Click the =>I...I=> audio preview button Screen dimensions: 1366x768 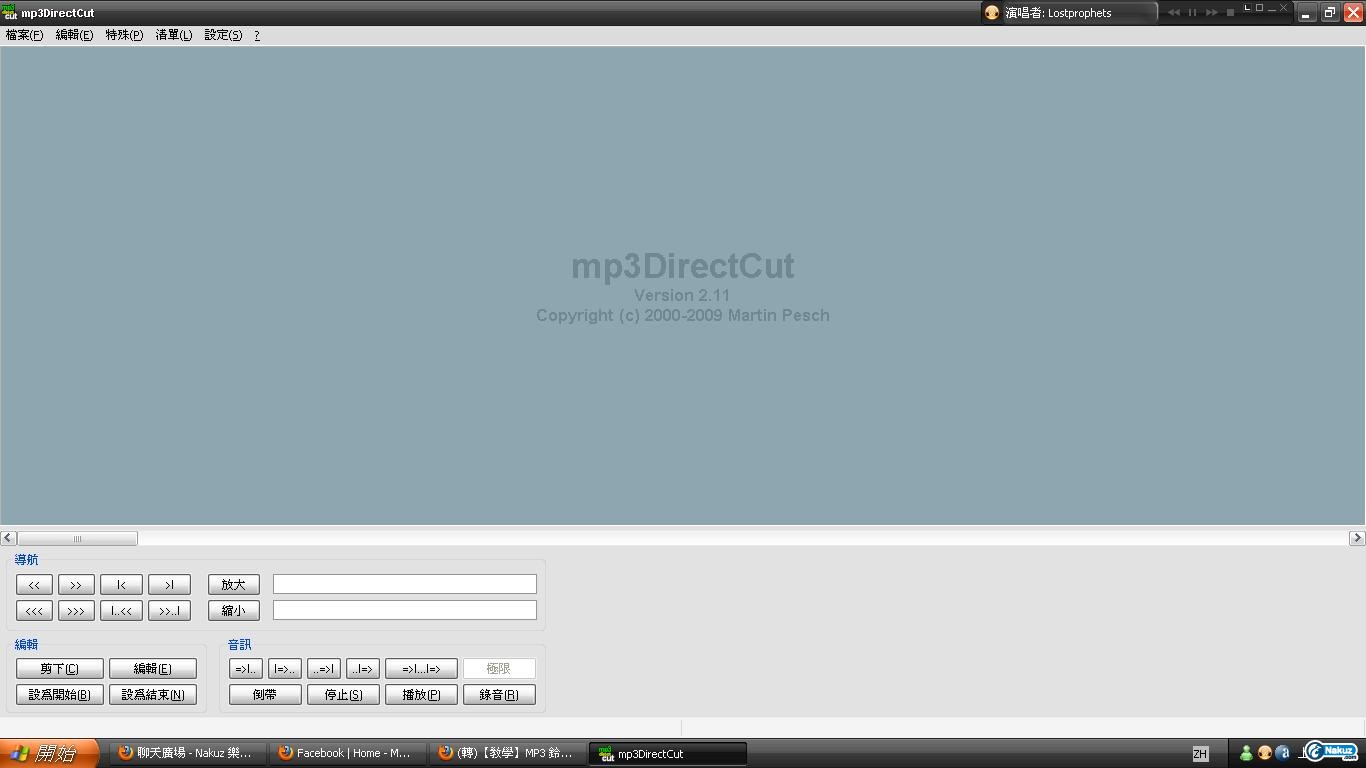point(421,669)
